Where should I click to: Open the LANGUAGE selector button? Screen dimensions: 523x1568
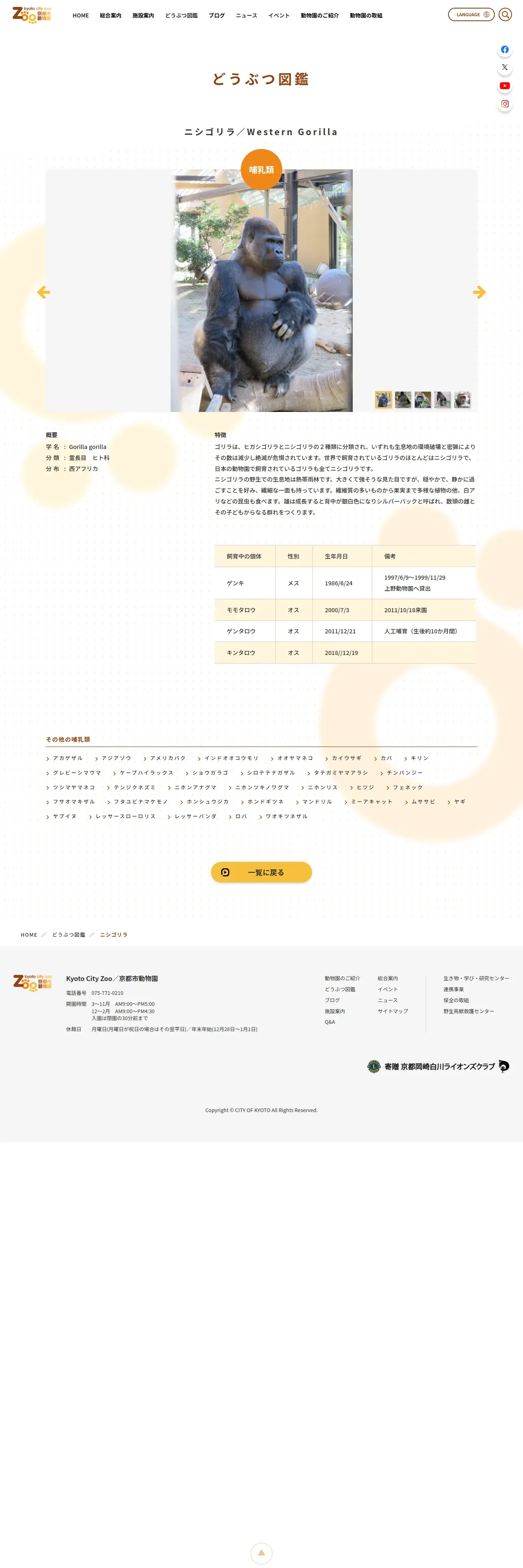471,15
